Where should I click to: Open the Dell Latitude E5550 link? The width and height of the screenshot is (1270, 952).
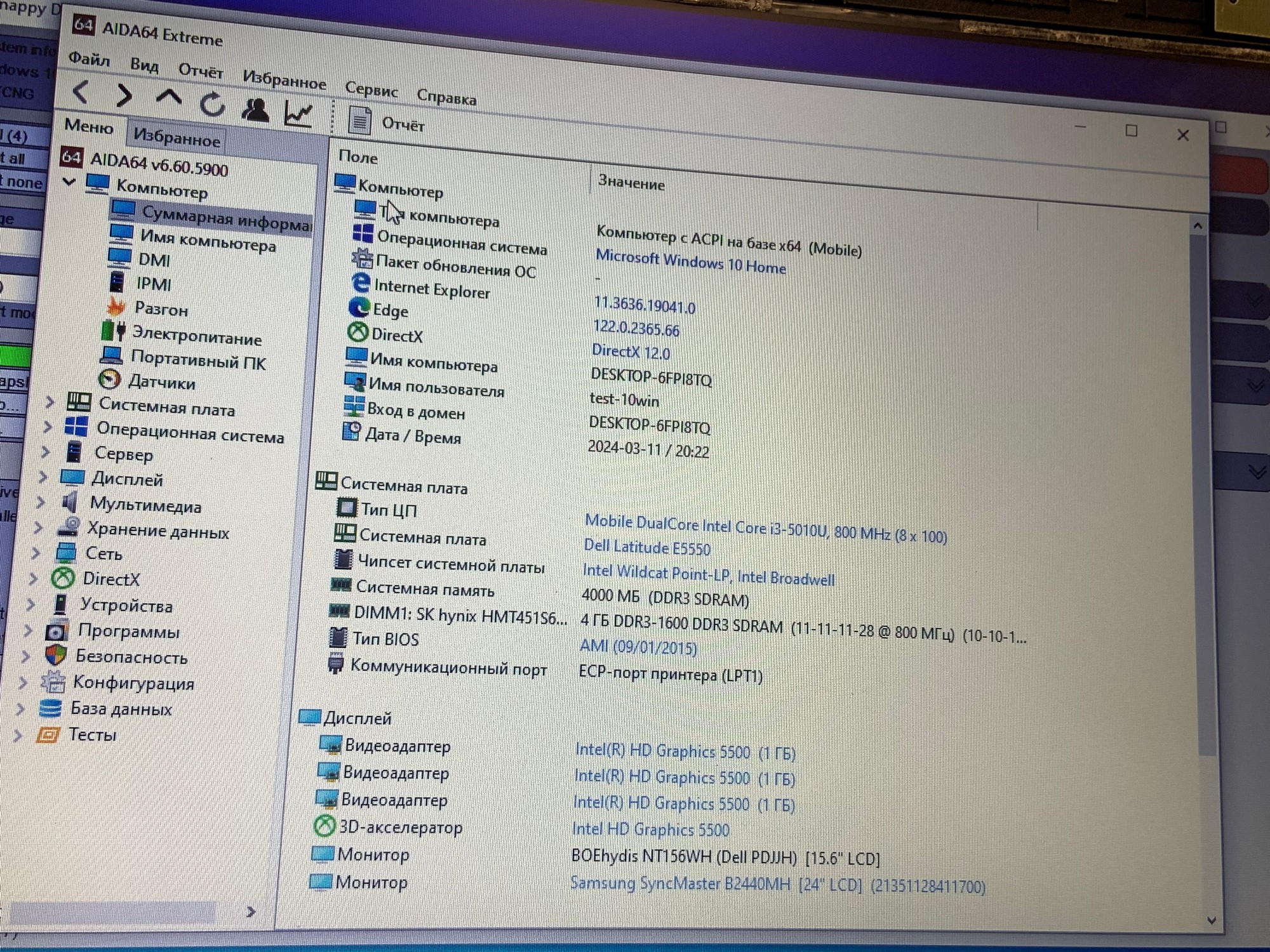[x=647, y=547]
